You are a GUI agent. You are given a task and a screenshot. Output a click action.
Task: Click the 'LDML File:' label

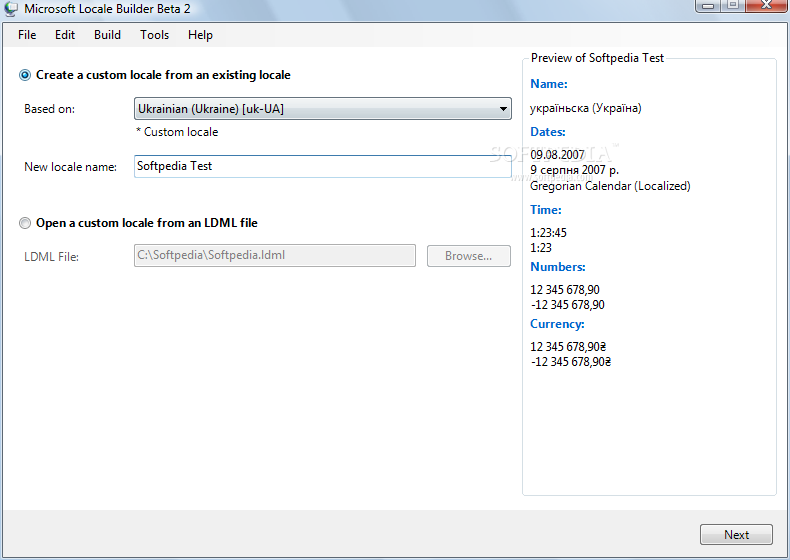point(51,257)
